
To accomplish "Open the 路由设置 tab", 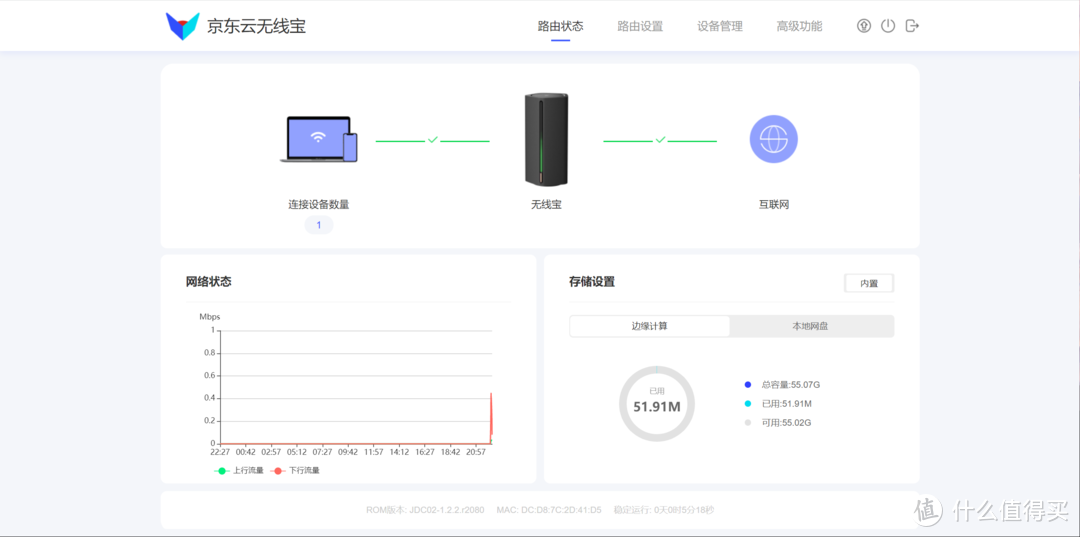I will point(640,26).
